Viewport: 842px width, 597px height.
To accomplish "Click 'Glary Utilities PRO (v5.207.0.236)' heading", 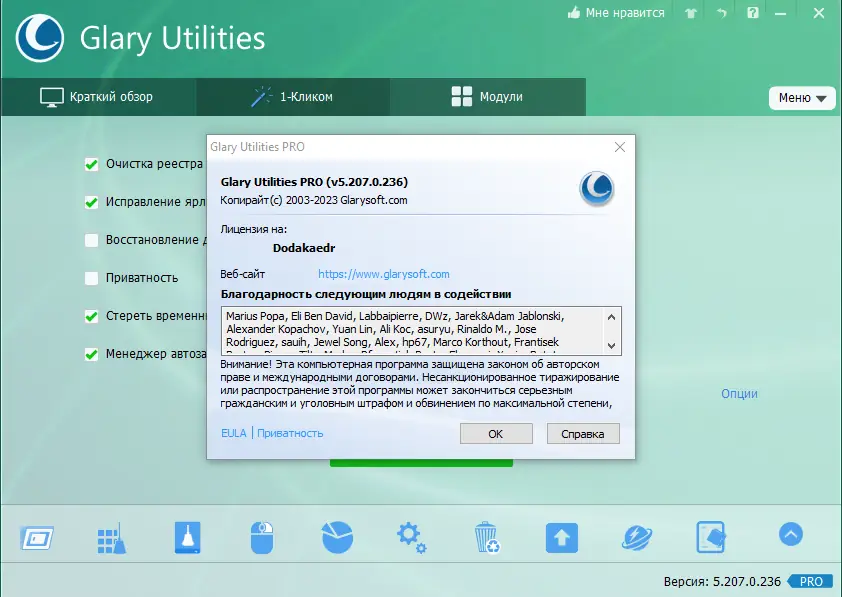I will pos(314,182).
